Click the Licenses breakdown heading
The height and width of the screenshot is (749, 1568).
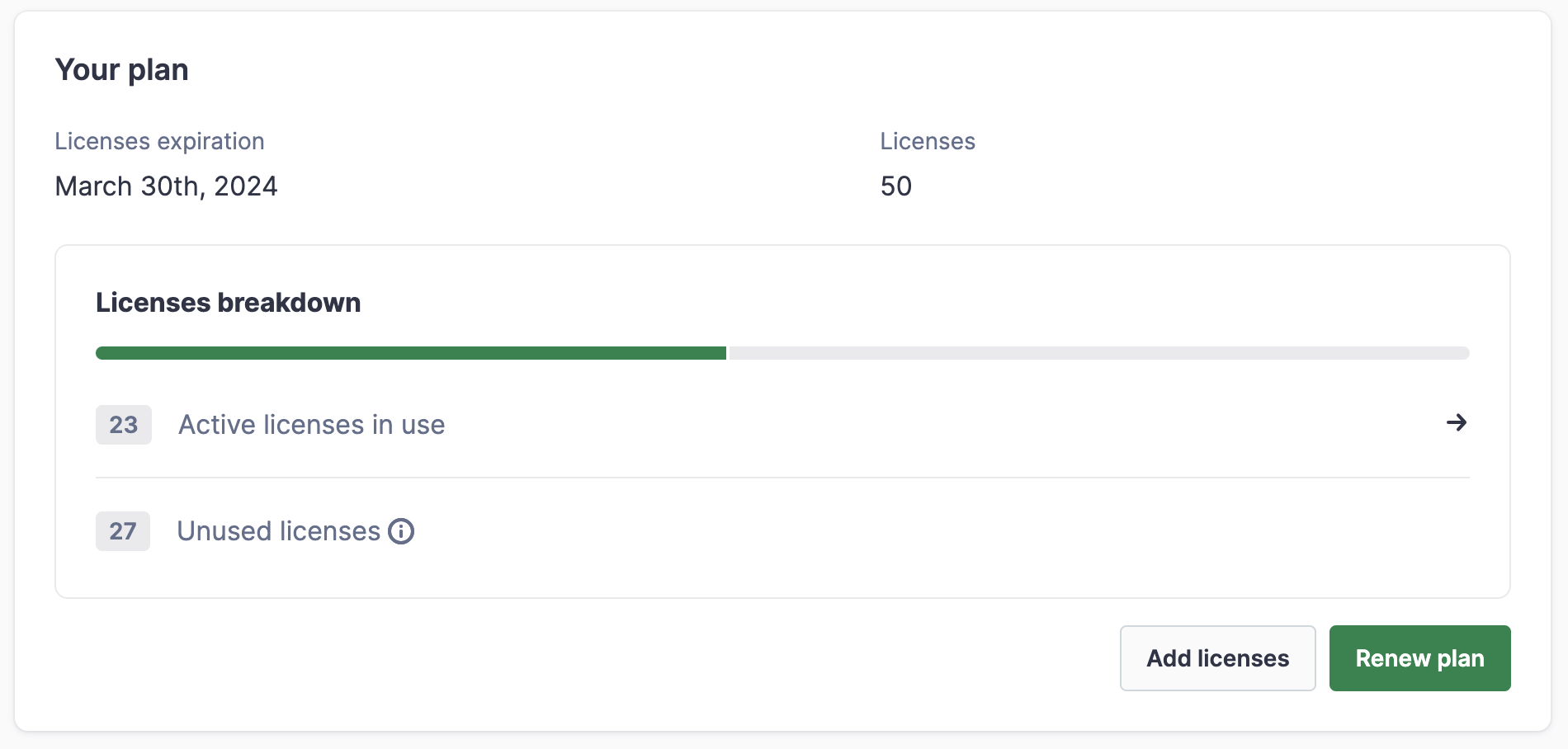tap(228, 303)
